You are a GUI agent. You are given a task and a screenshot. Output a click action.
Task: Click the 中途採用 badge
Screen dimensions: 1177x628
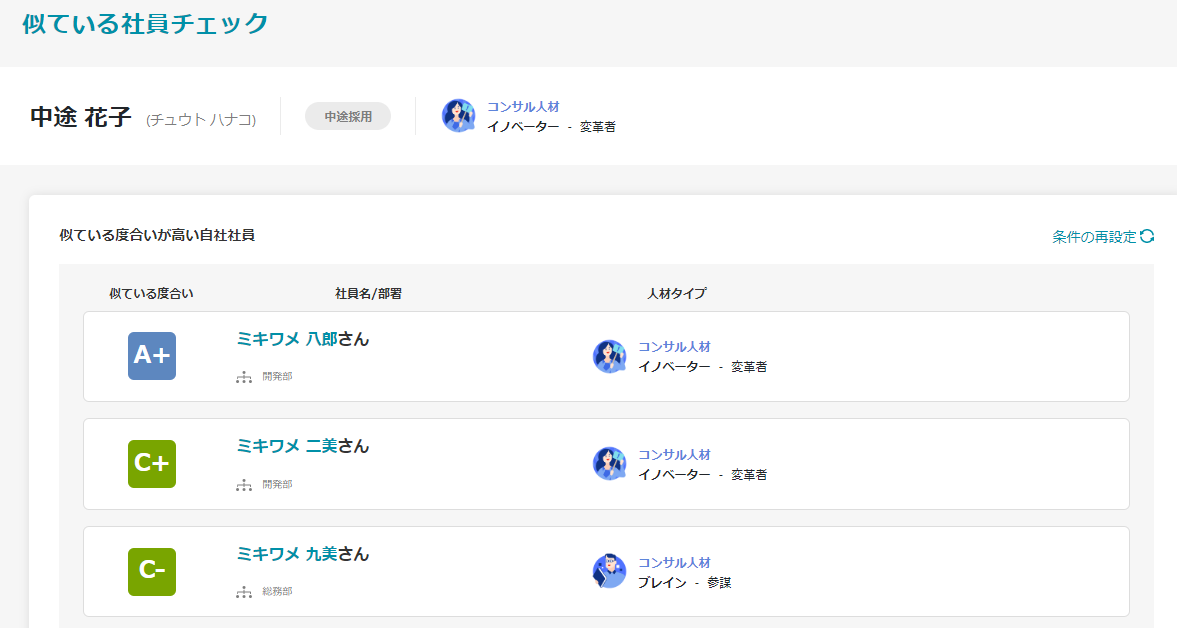[348, 116]
